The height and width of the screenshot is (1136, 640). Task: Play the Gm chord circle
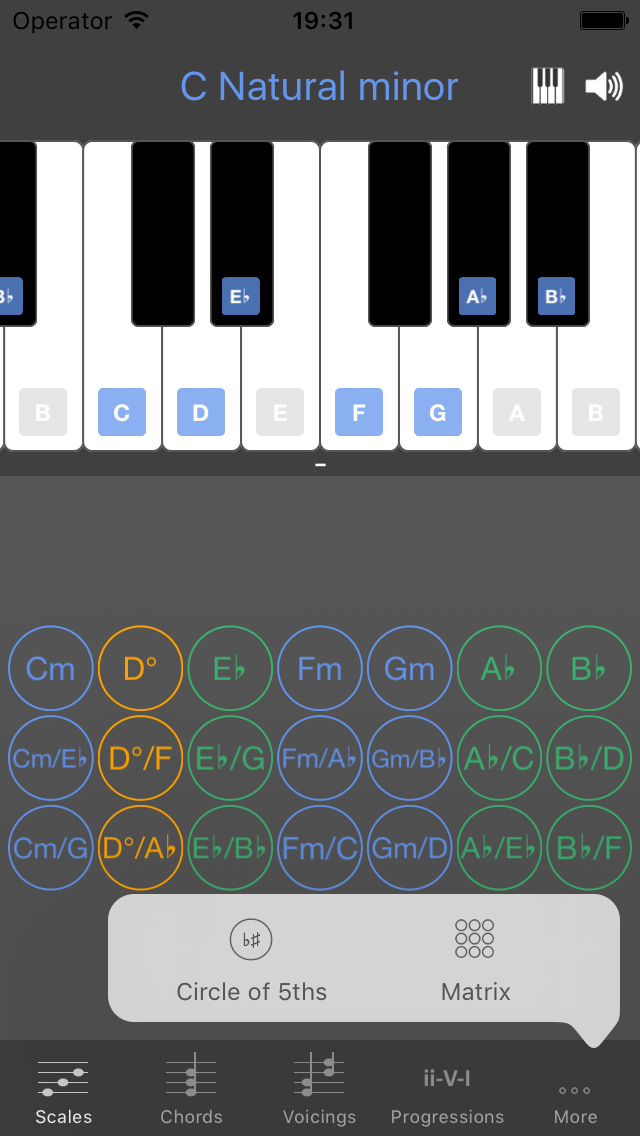pyautogui.click(x=409, y=668)
